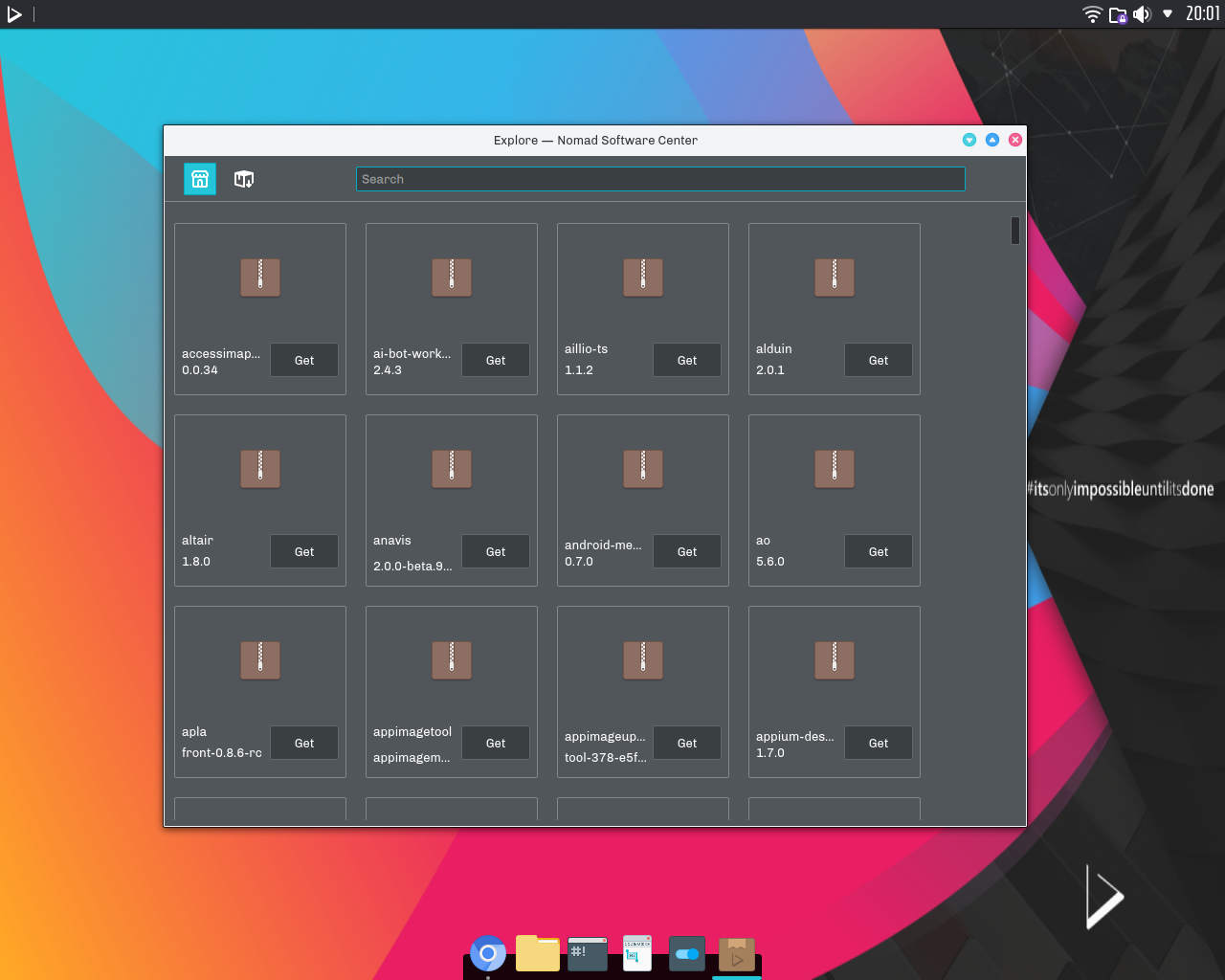Click the appium-des package archive icon
The image size is (1225, 980).
[835, 660]
